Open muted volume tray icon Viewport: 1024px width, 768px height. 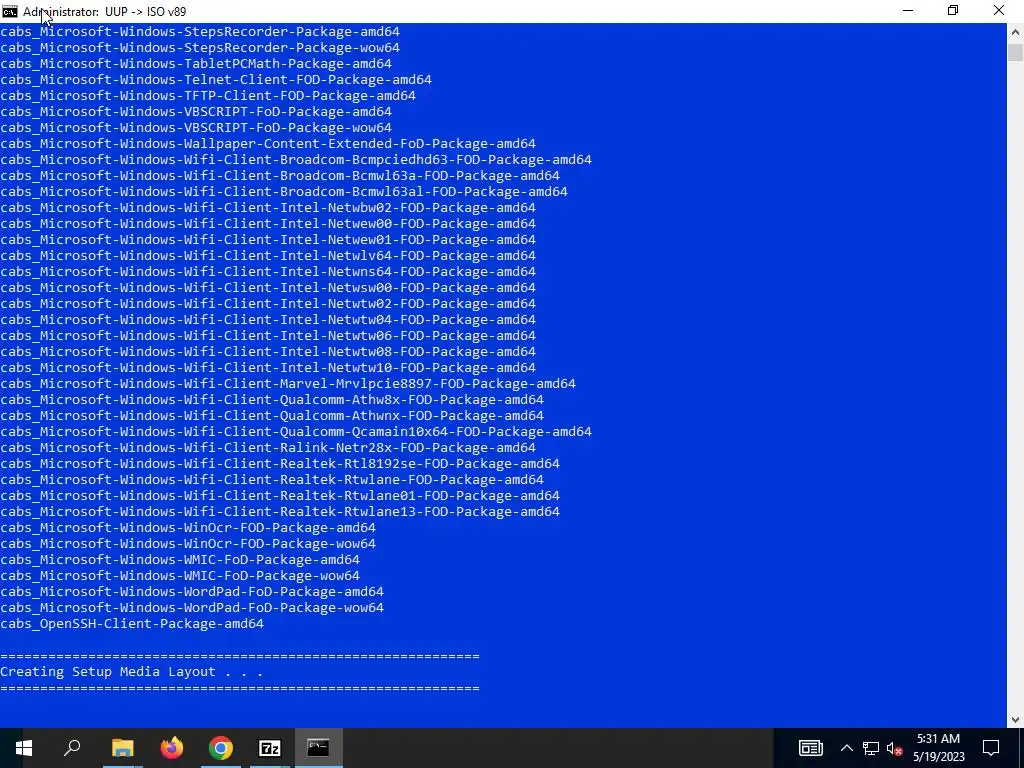coord(895,748)
